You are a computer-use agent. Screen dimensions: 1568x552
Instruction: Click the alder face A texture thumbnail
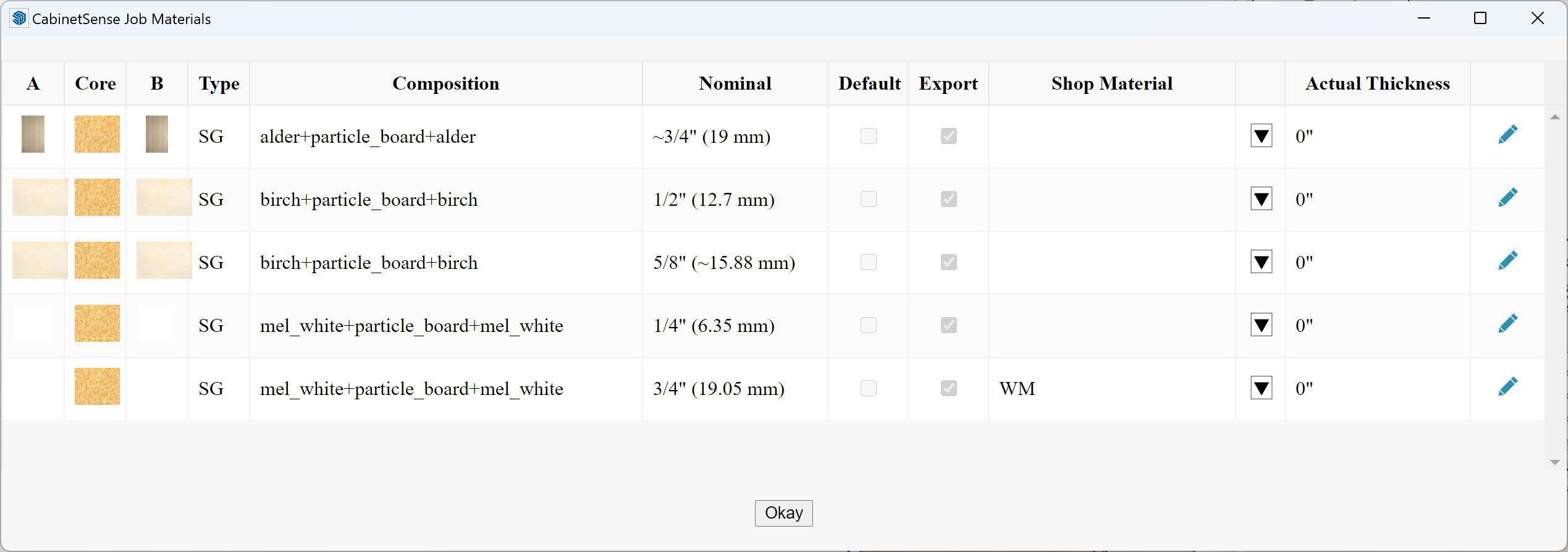33,134
